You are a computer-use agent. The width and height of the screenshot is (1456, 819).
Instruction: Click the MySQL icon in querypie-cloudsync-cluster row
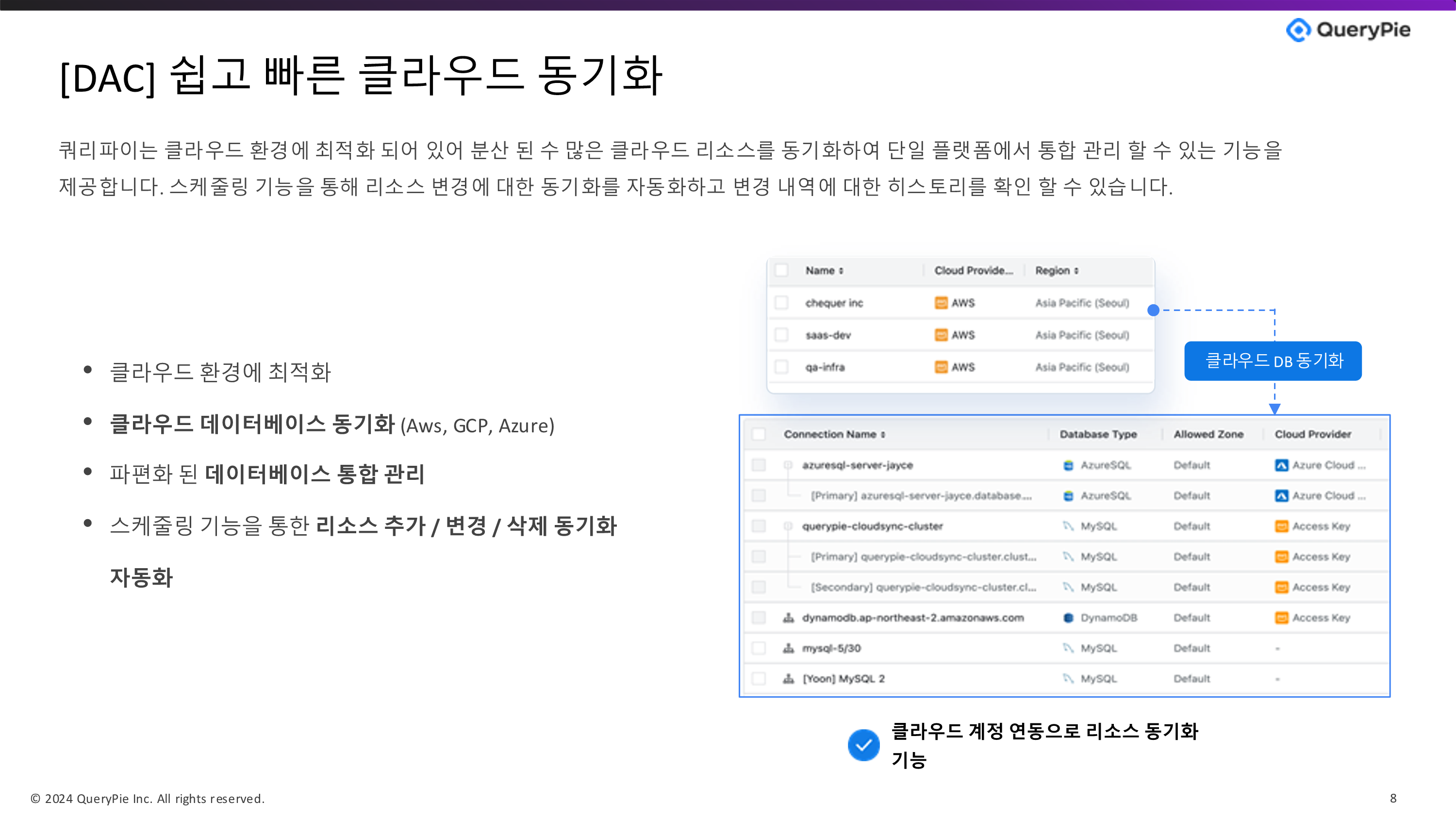[x=1068, y=526]
